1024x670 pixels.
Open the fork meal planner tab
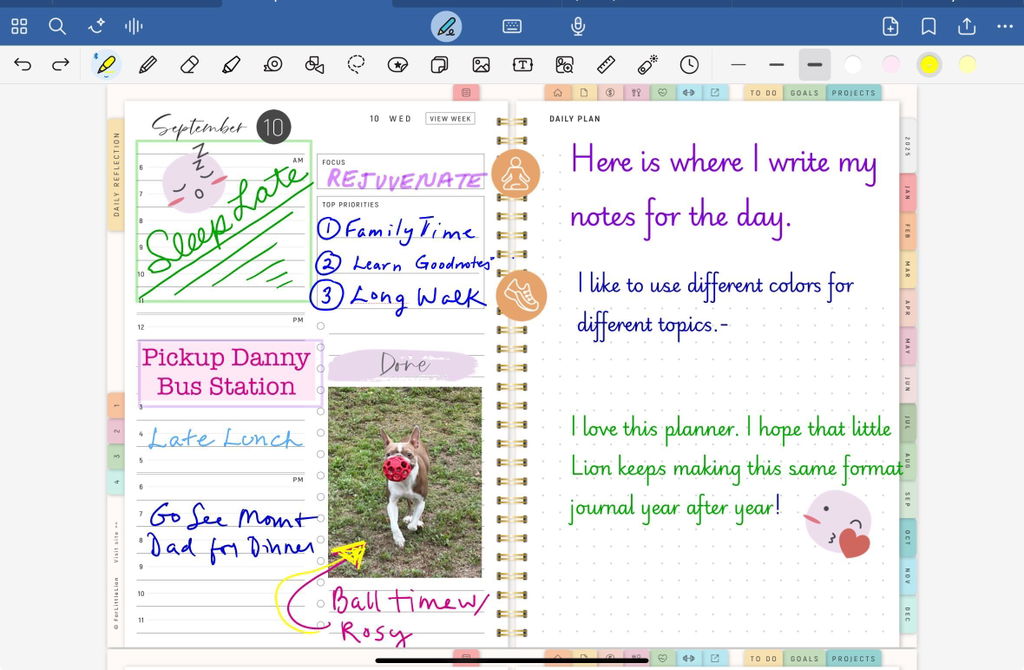pos(636,93)
